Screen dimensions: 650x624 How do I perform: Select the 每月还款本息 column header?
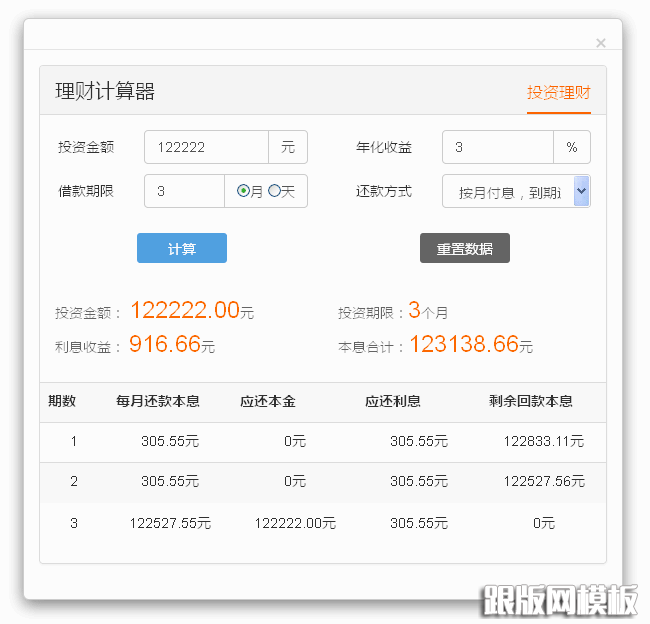coord(158,401)
